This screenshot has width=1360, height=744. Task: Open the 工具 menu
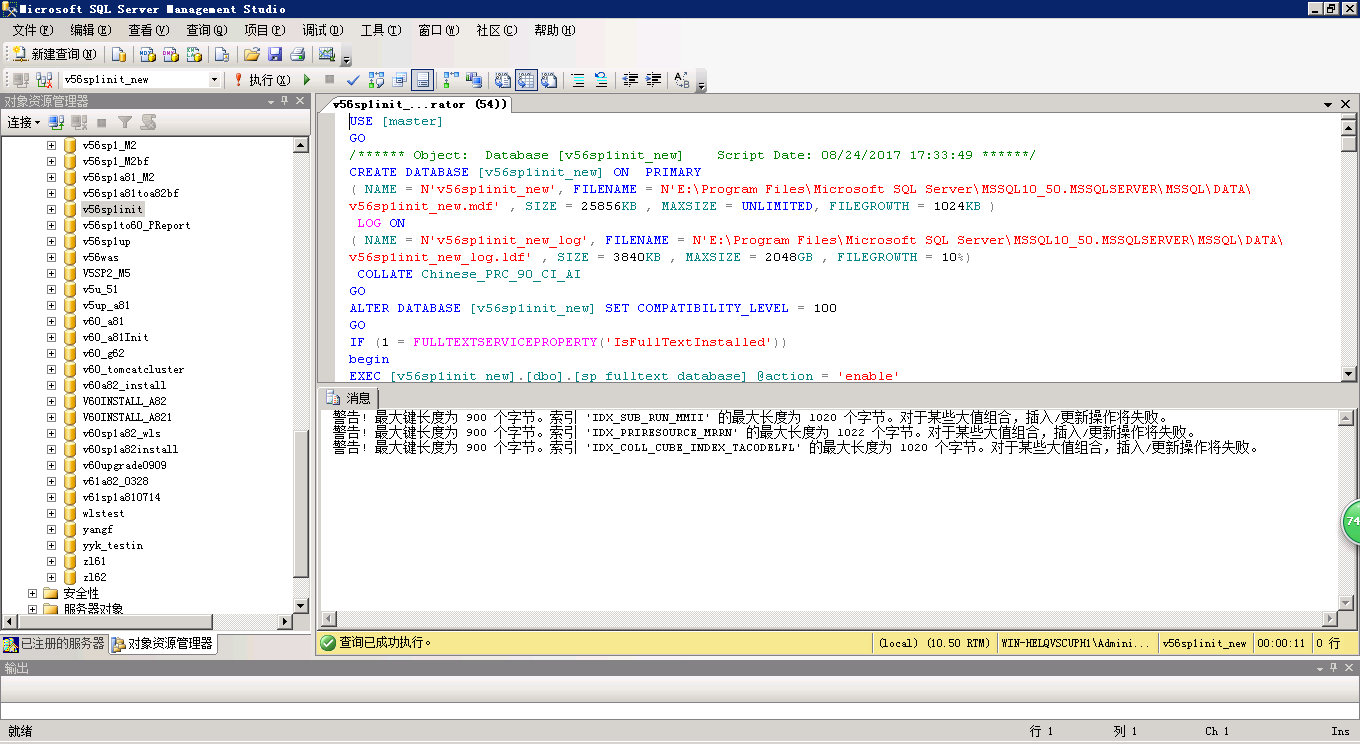click(x=377, y=30)
